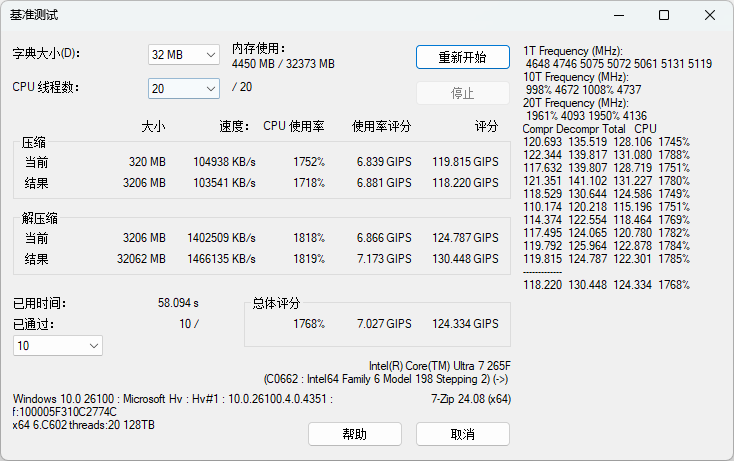Screen dimensions: 734x461
Task: Click the 压缩 group label
Action: tap(34, 142)
